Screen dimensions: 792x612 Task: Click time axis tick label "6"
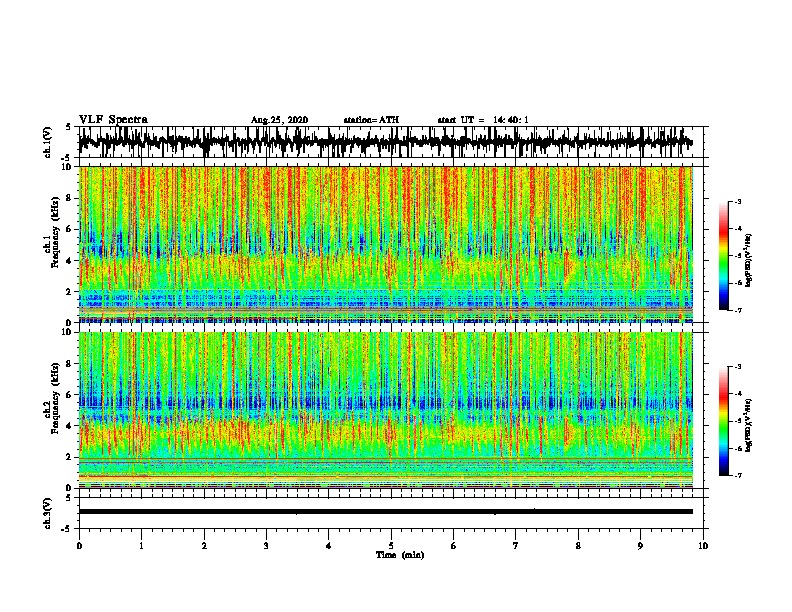point(453,546)
